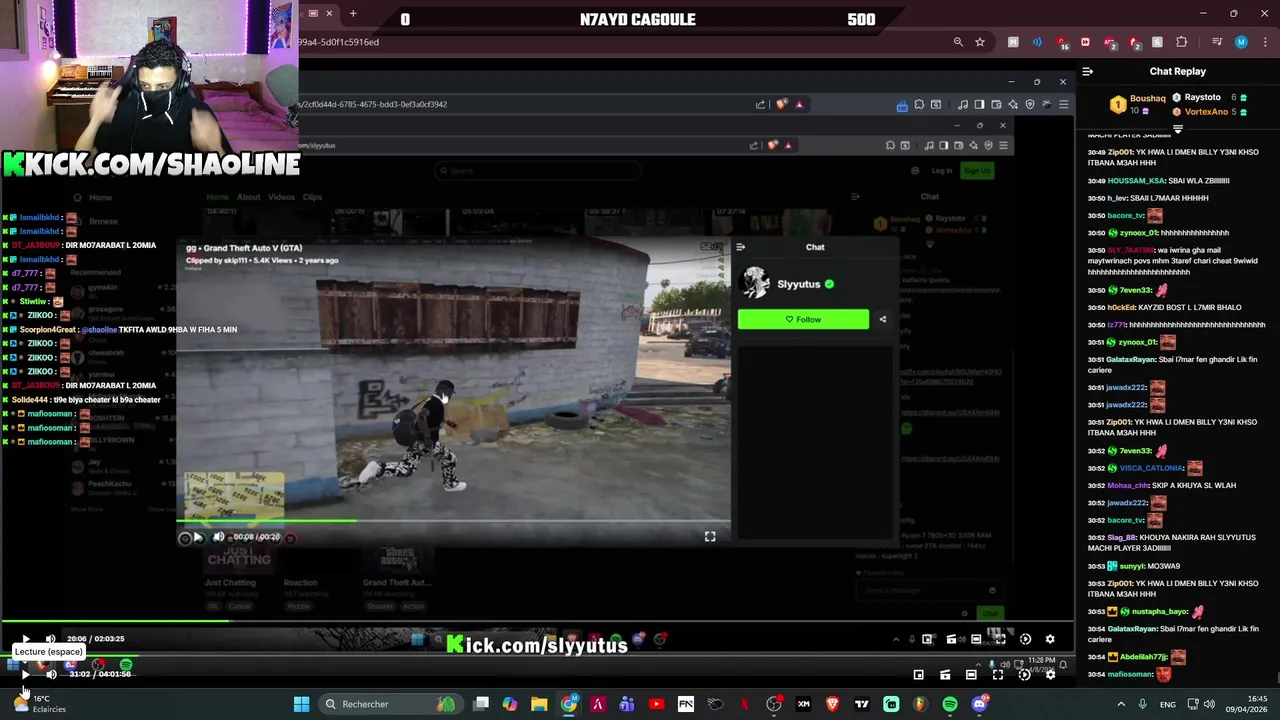Open the weather widget showing 16°C
This screenshot has width=1280, height=720.
pos(38,704)
